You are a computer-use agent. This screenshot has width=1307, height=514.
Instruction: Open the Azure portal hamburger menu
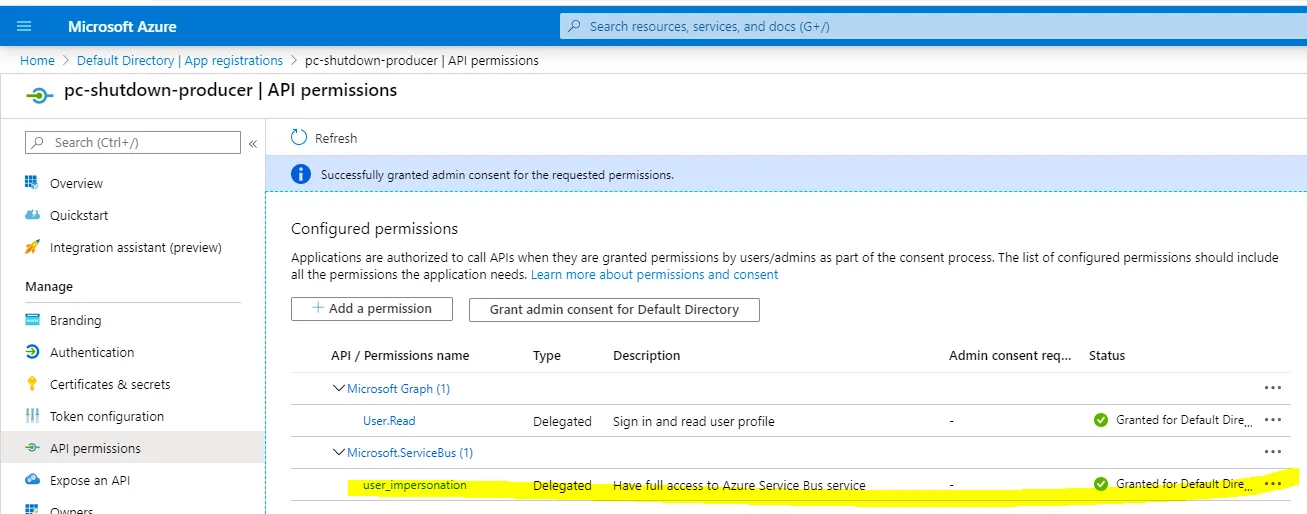point(25,26)
